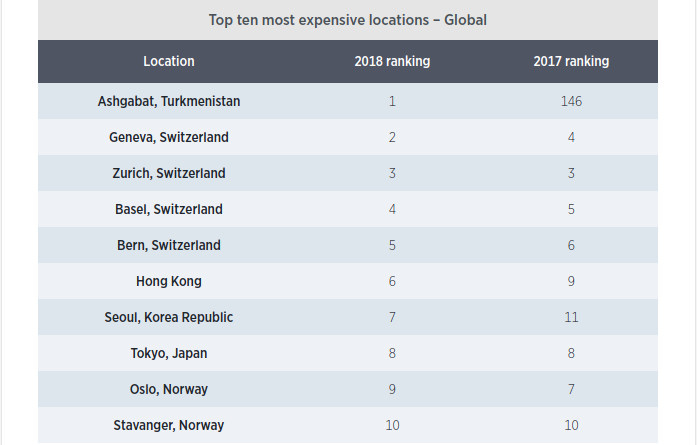
Task: Click Ashgabat's 2018 ranking value 1
Action: click(x=392, y=101)
